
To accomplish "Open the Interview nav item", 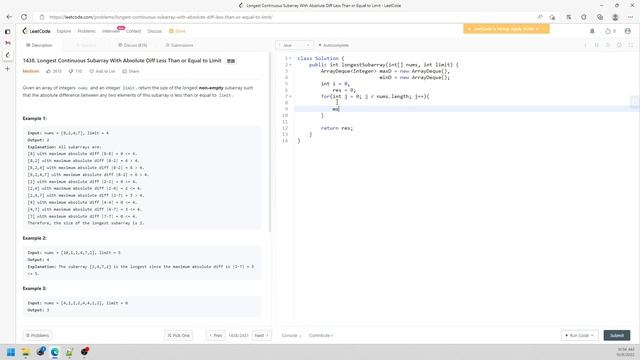I will [x=111, y=31].
